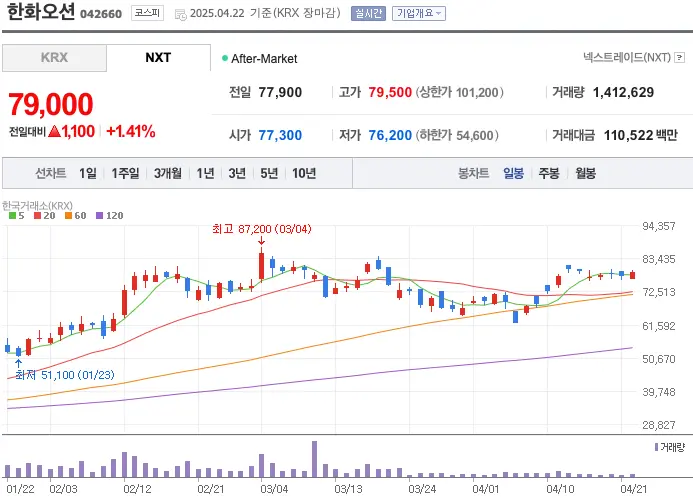Click the 하한가 54,600 text

pyautogui.click(x=457, y=135)
